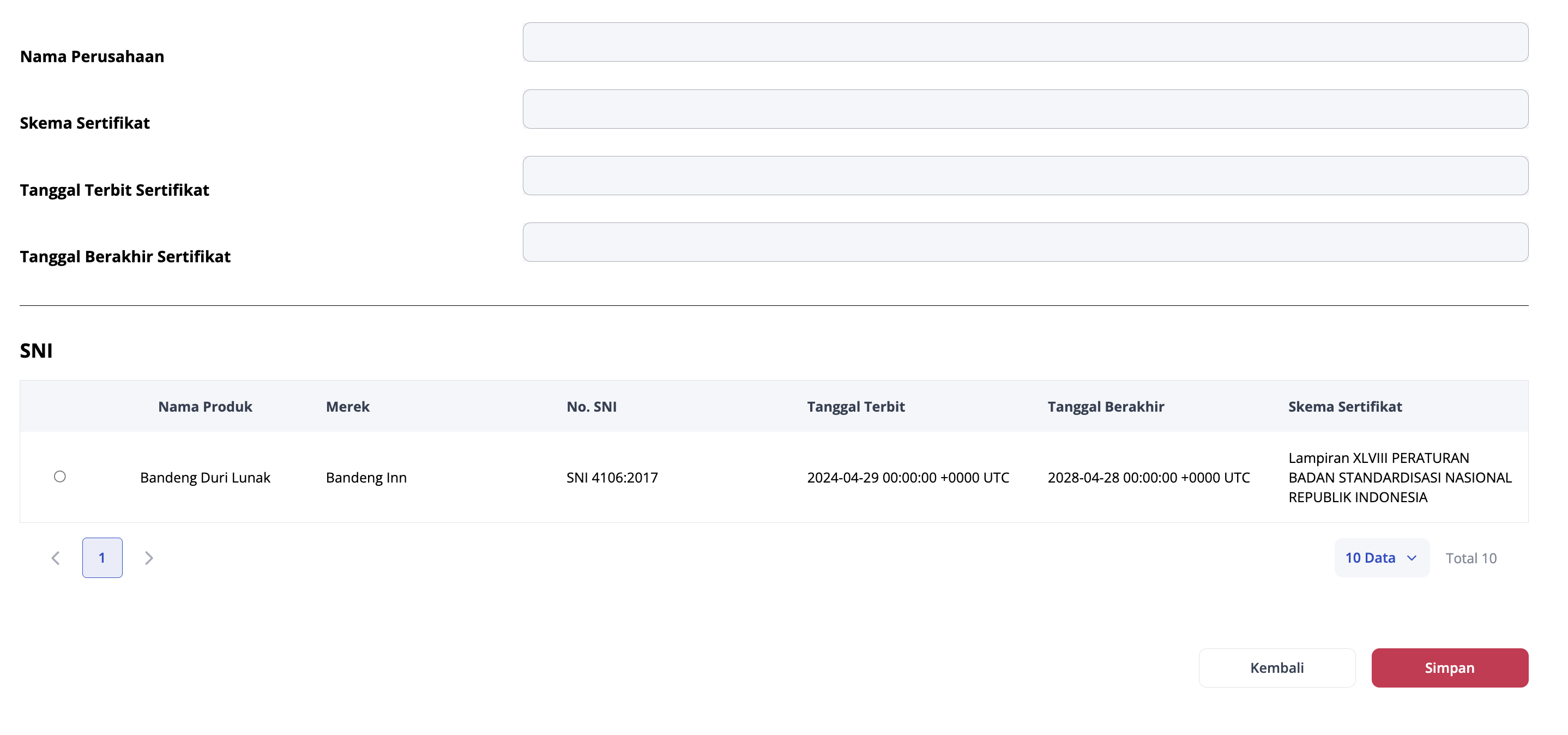
Task: Click the Tanggal Terbit Sertifikat field
Action: 1024,176
